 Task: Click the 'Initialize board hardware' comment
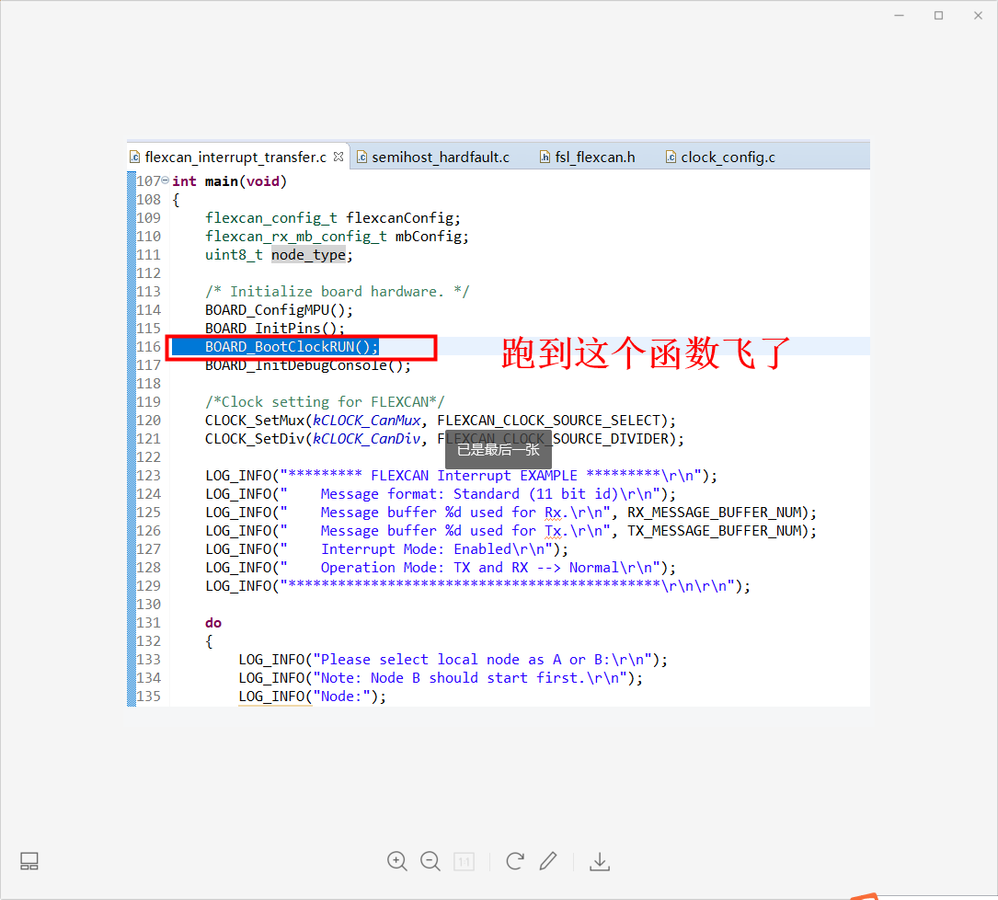coord(337,292)
